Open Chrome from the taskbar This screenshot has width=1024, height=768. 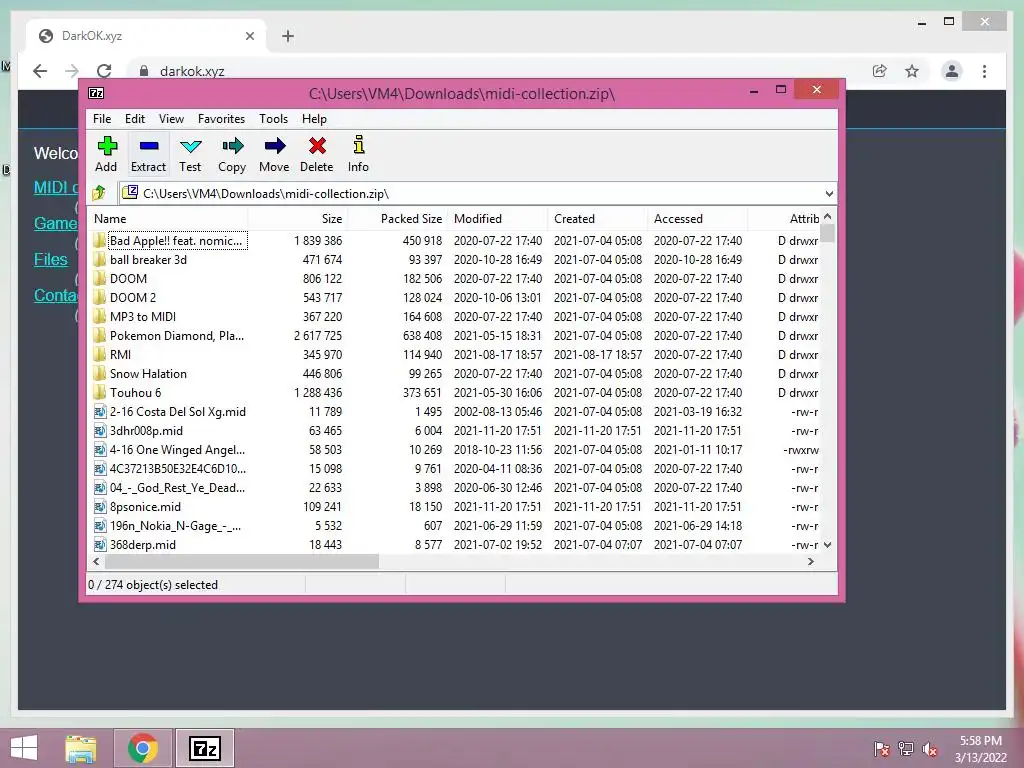[x=142, y=748]
